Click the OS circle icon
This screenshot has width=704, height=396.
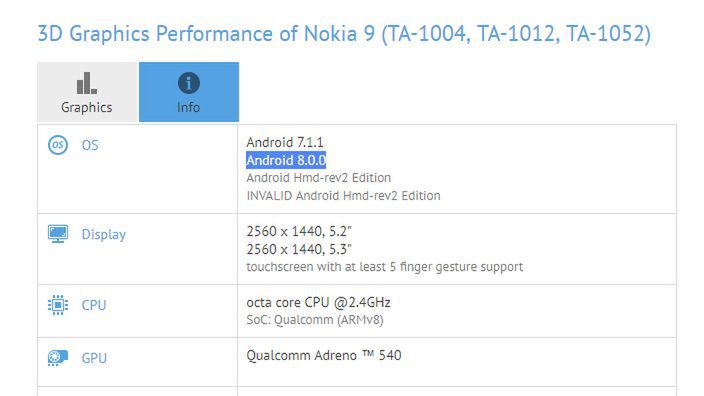(58, 145)
